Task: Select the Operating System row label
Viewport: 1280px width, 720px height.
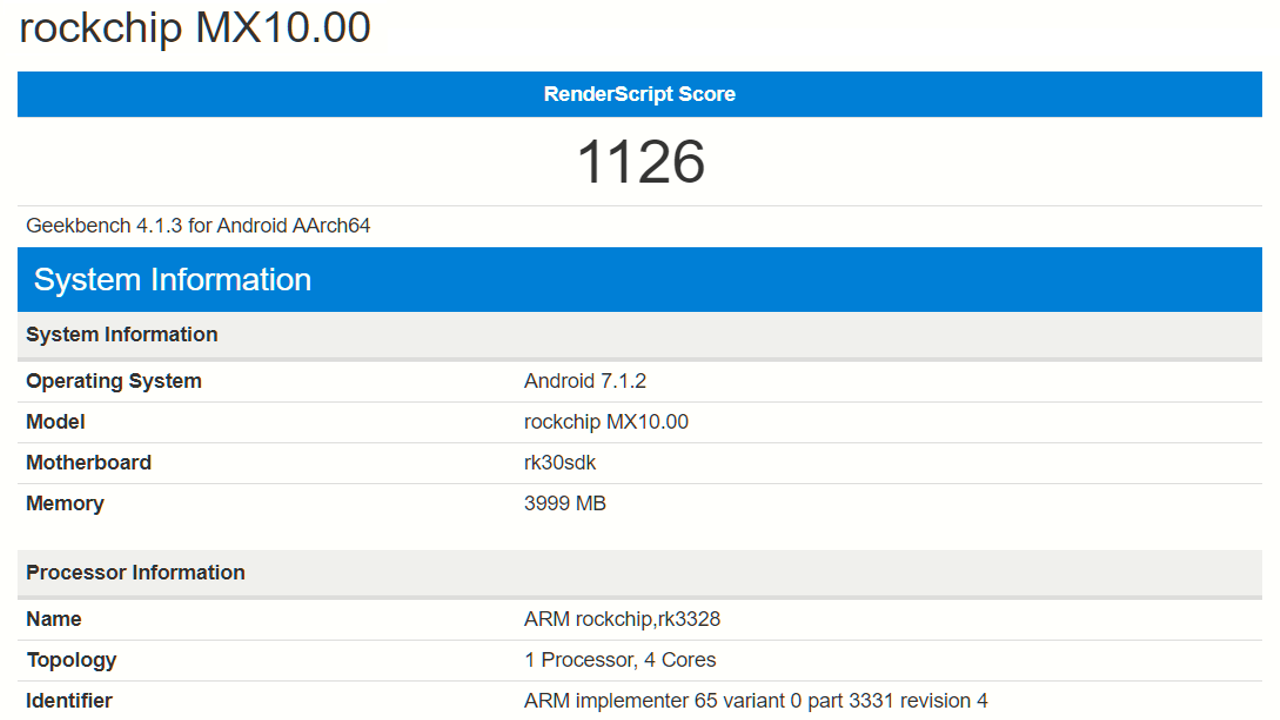Action: [114, 381]
